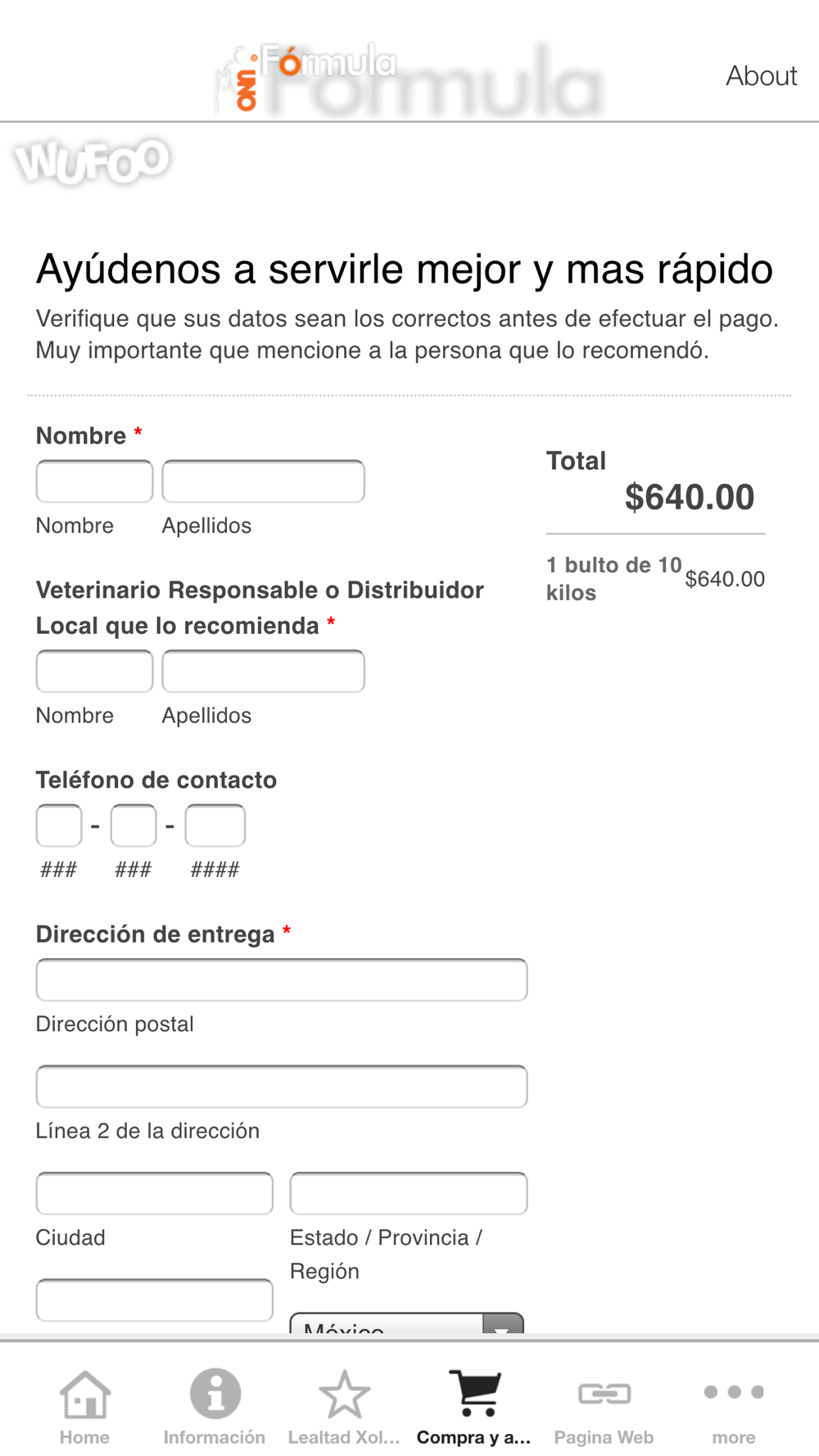Click the last four-digit phone box
819x1456 pixels.
[215, 825]
